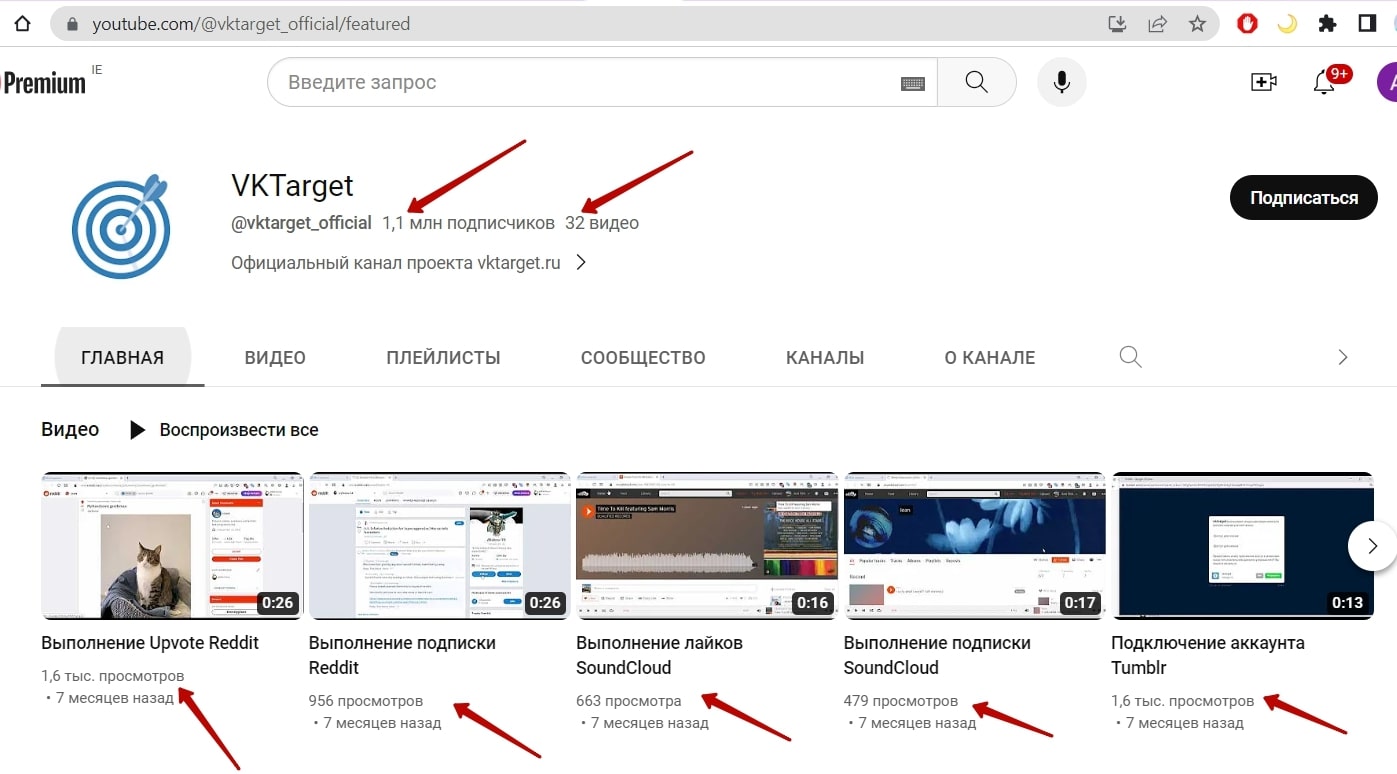Click the Видео section heading

[70, 430]
